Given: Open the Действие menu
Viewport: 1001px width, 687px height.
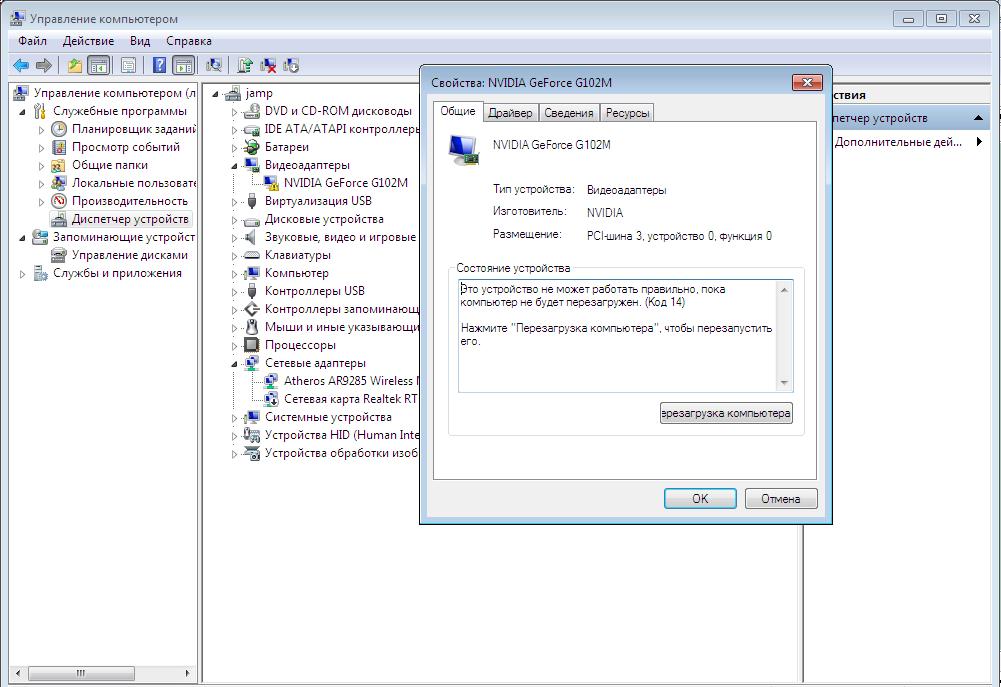Looking at the screenshot, I should pyautogui.click(x=88, y=41).
